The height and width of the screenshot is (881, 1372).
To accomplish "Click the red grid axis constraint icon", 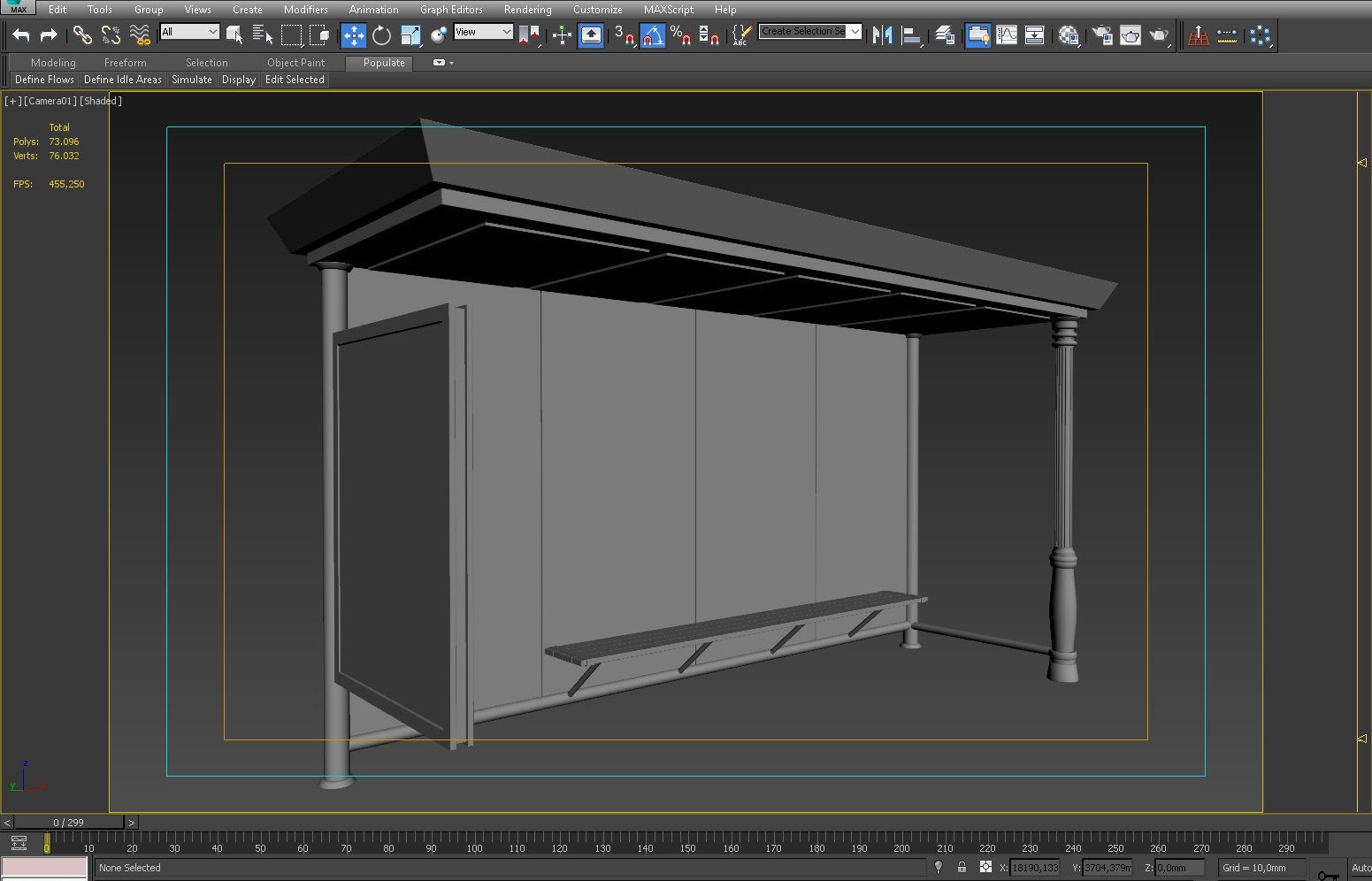I will click(x=1199, y=35).
